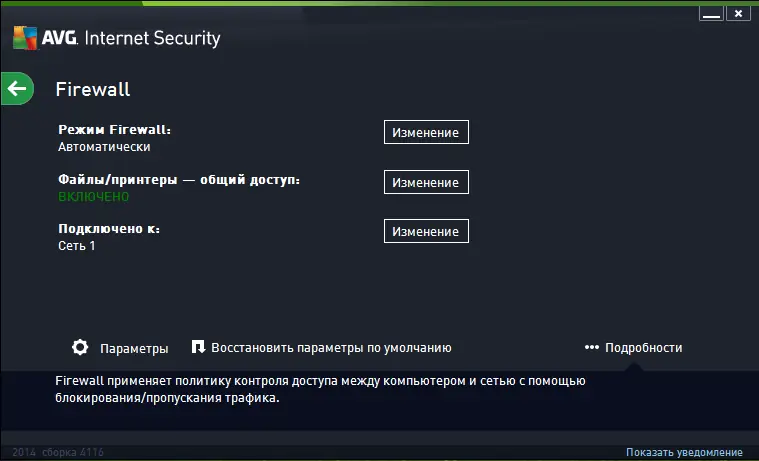This screenshot has height=461, width=759.
Task: Change the file and printer sharing setting
Action: pyautogui.click(x=426, y=182)
